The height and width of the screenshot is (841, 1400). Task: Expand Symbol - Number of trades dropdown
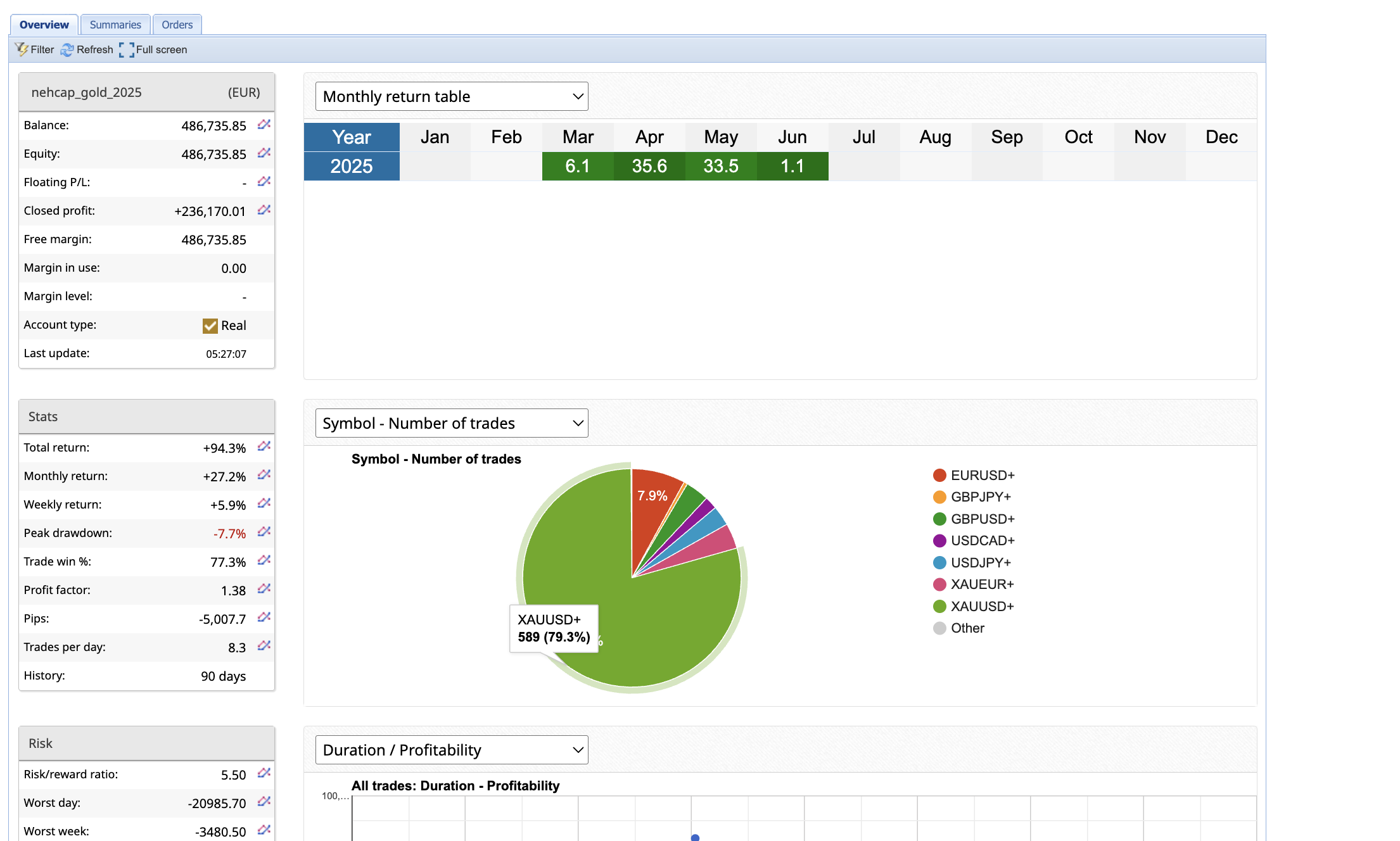[x=452, y=423]
